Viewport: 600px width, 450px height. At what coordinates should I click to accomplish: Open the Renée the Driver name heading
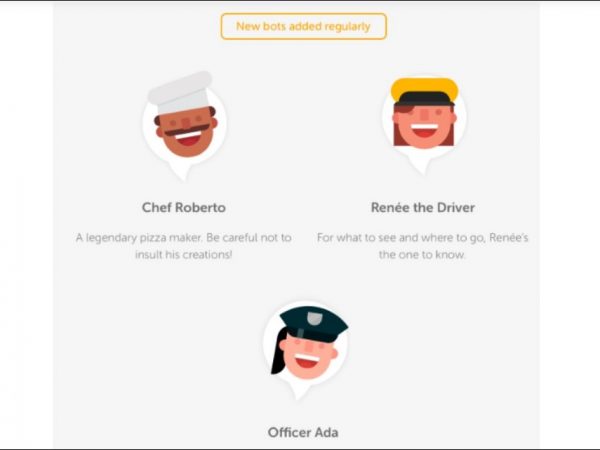[423, 207]
